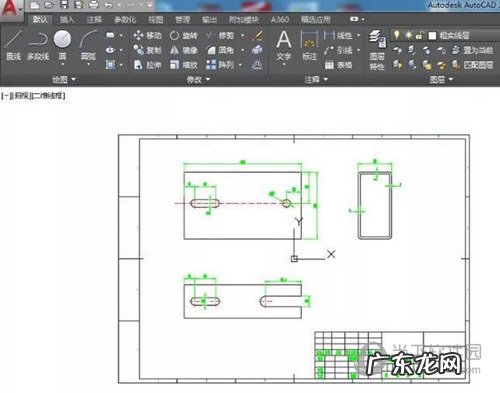Image resolution: width=500 pixels, height=393 pixels.
Task: Select the 阵列 (Array) tool
Action: (x=220, y=65)
